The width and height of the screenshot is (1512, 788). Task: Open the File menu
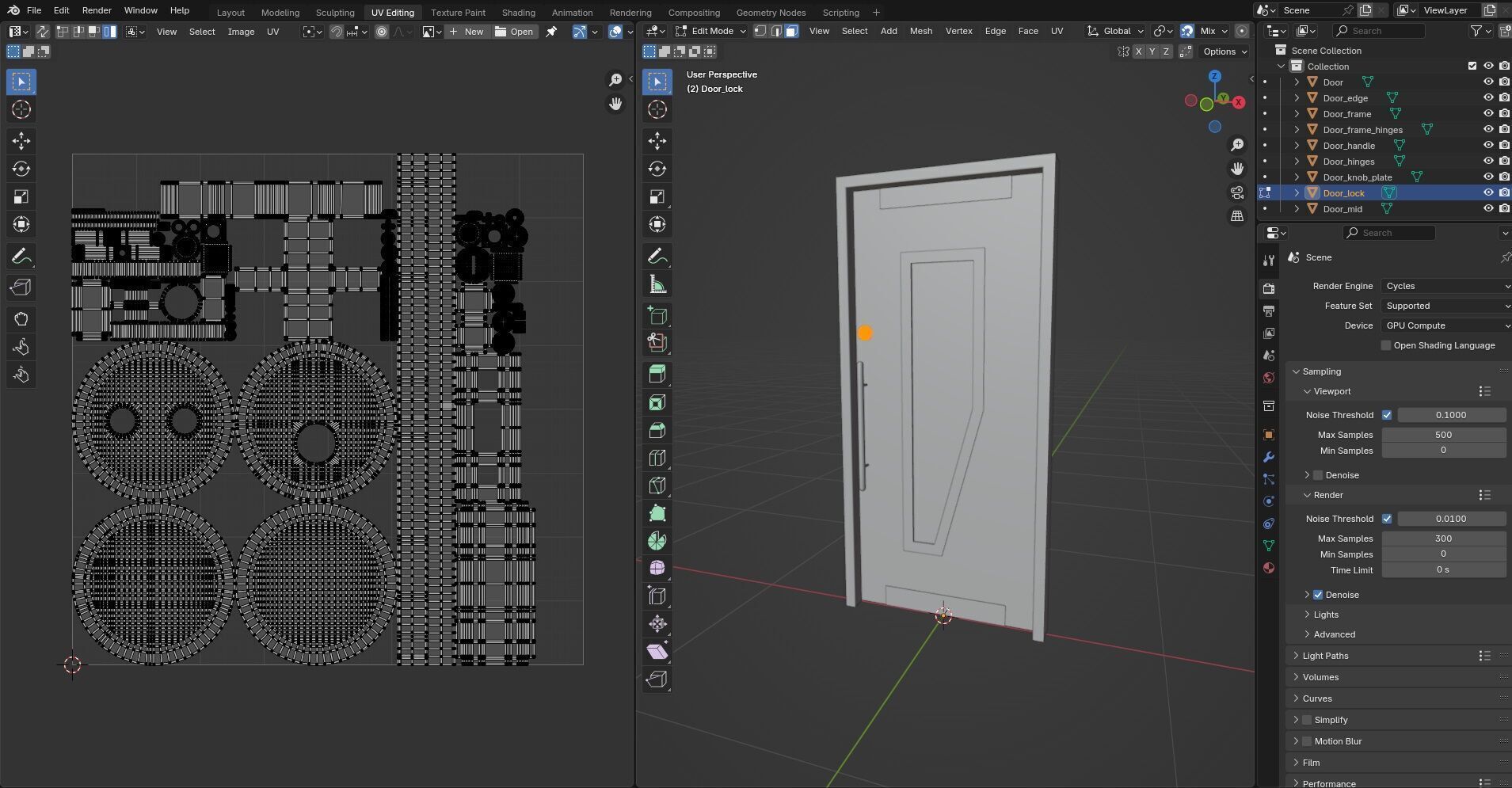tap(34, 10)
